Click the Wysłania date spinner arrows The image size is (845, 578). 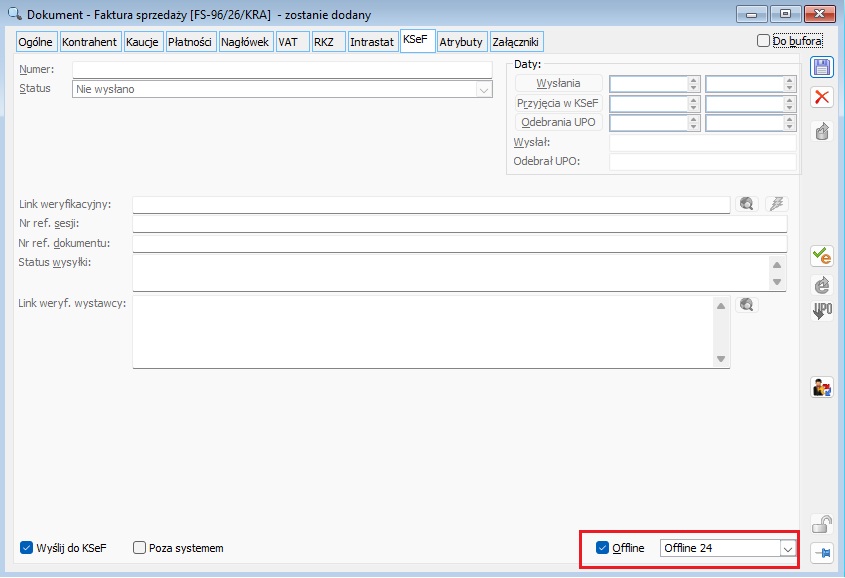694,83
